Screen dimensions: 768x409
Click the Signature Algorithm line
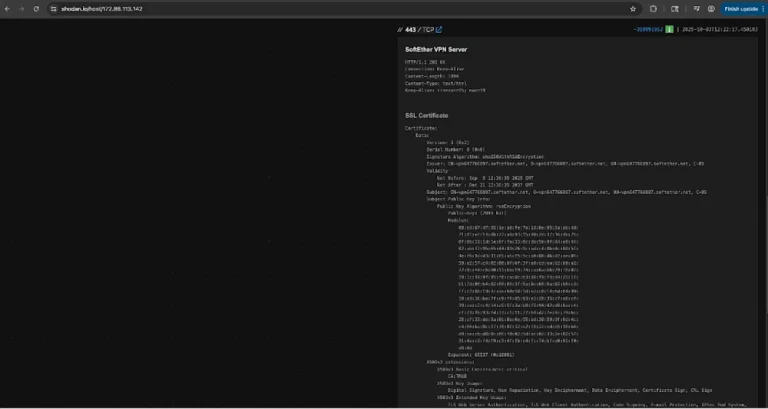[x=485, y=157]
